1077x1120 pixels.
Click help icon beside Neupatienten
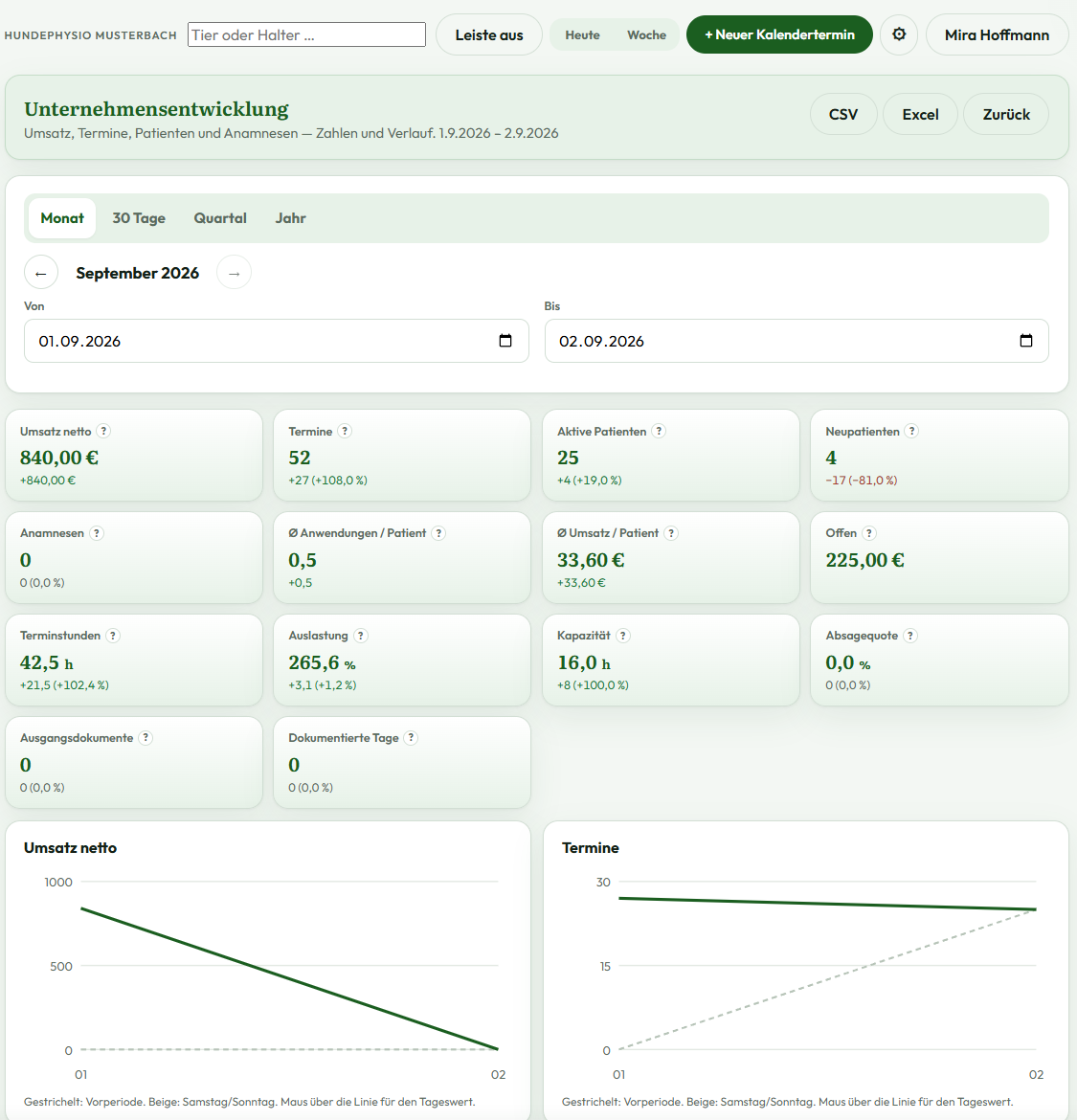(911, 431)
